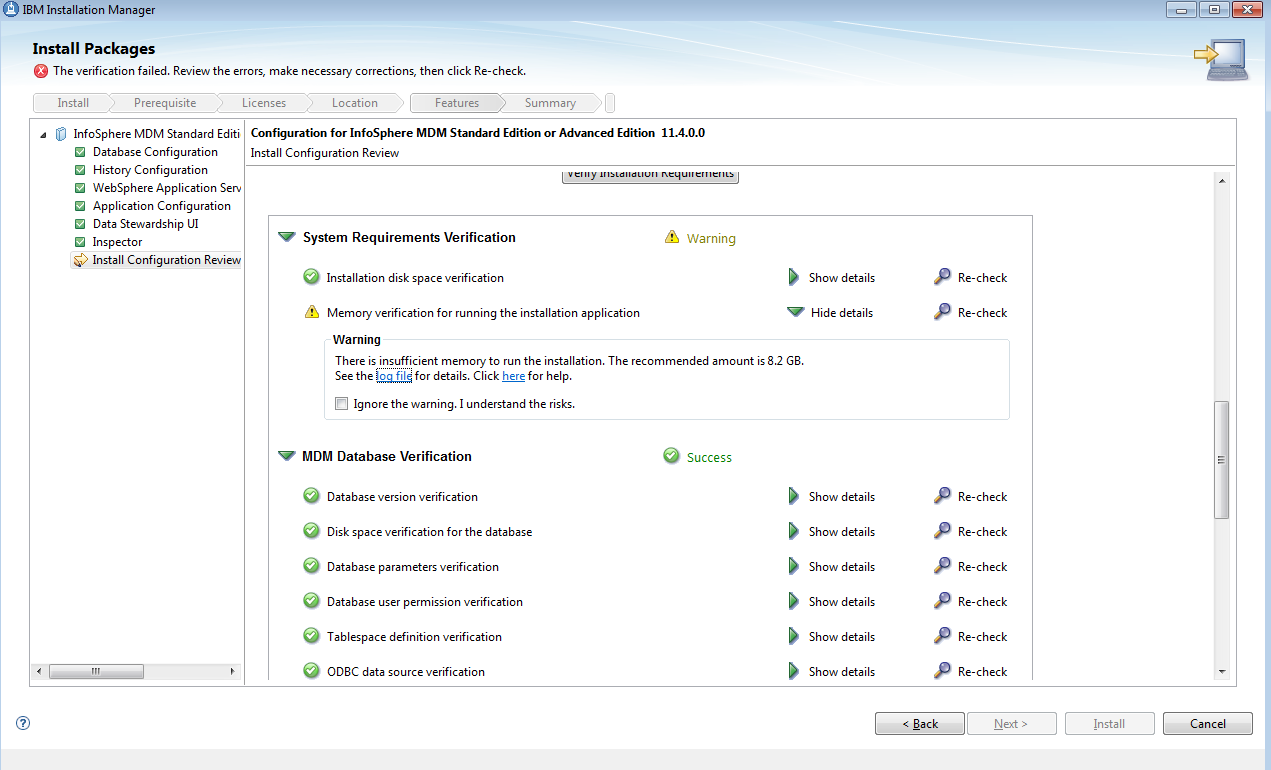Click Inspector checkmark in tree
The image size is (1271, 770).
tap(81, 242)
